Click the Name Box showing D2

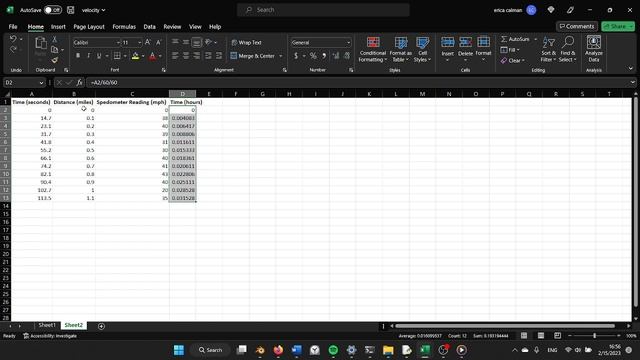pos(24,82)
